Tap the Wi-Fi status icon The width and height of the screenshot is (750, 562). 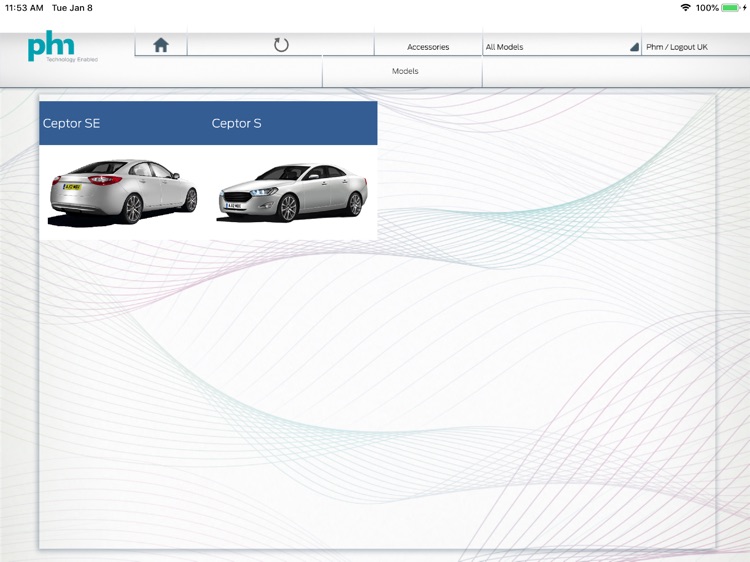[x=685, y=8]
